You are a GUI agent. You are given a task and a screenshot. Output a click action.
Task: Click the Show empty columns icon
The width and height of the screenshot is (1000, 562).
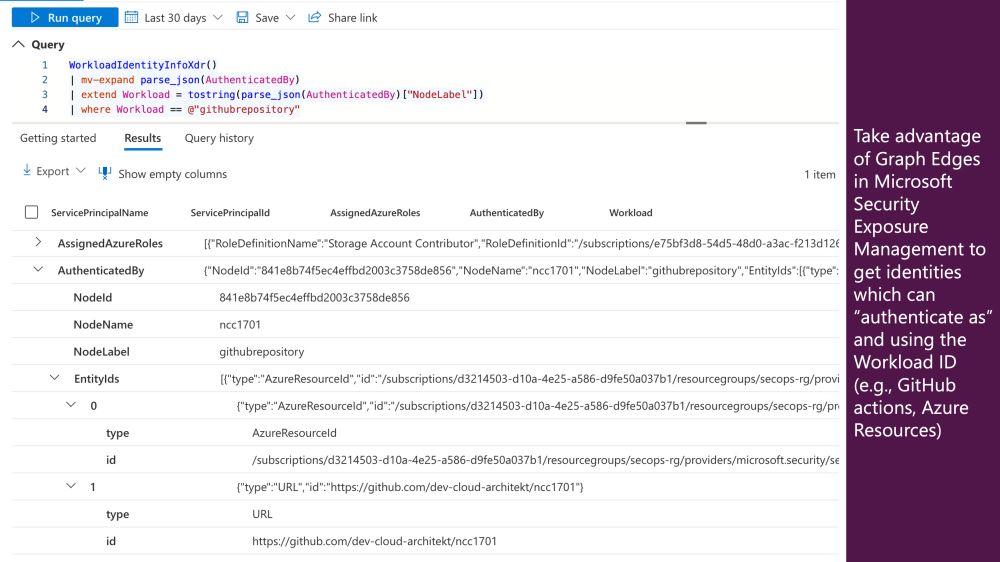pyautogui.click(x=105, y=173)
